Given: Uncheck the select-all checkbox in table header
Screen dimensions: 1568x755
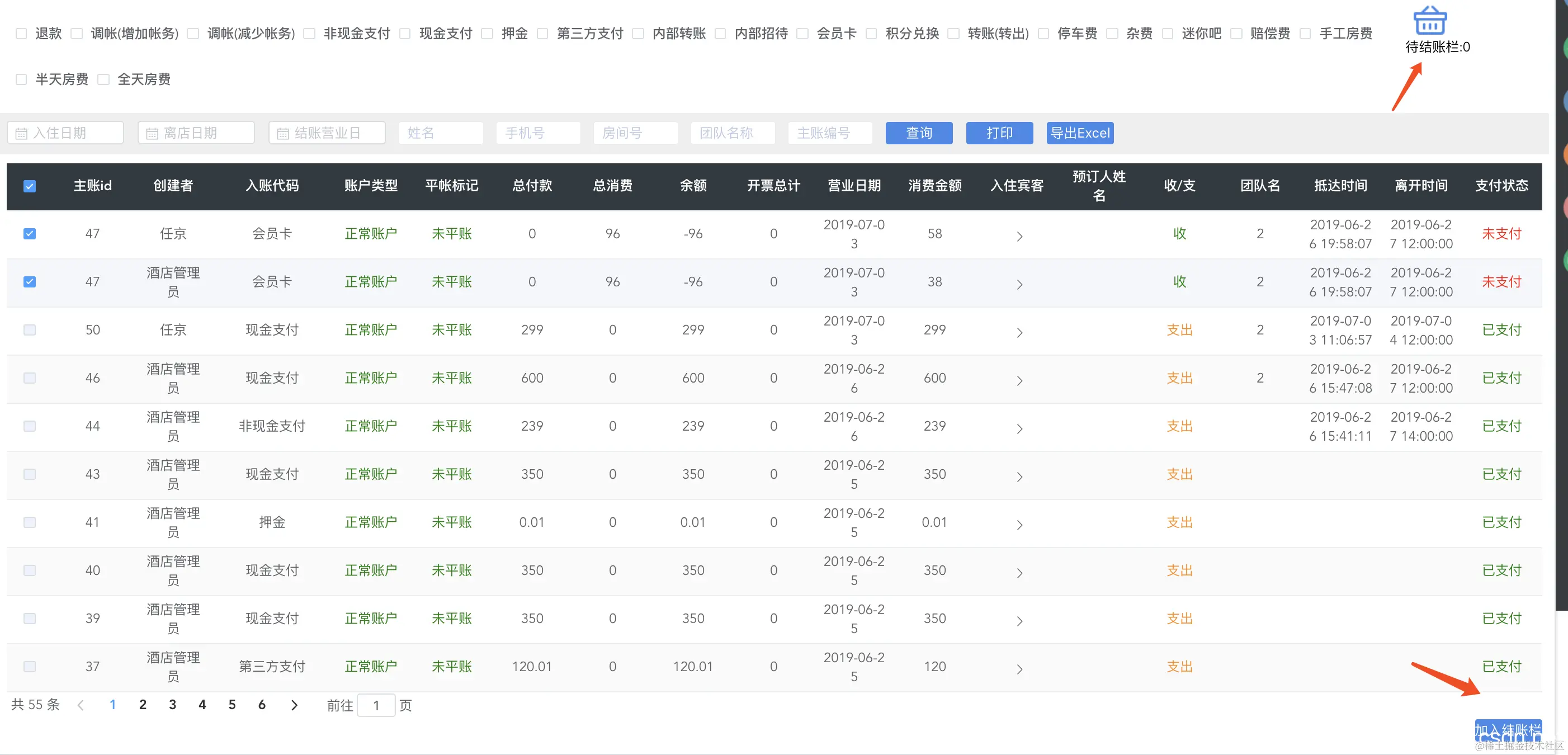Looking at the screenshot, I should tap(29, 186).
